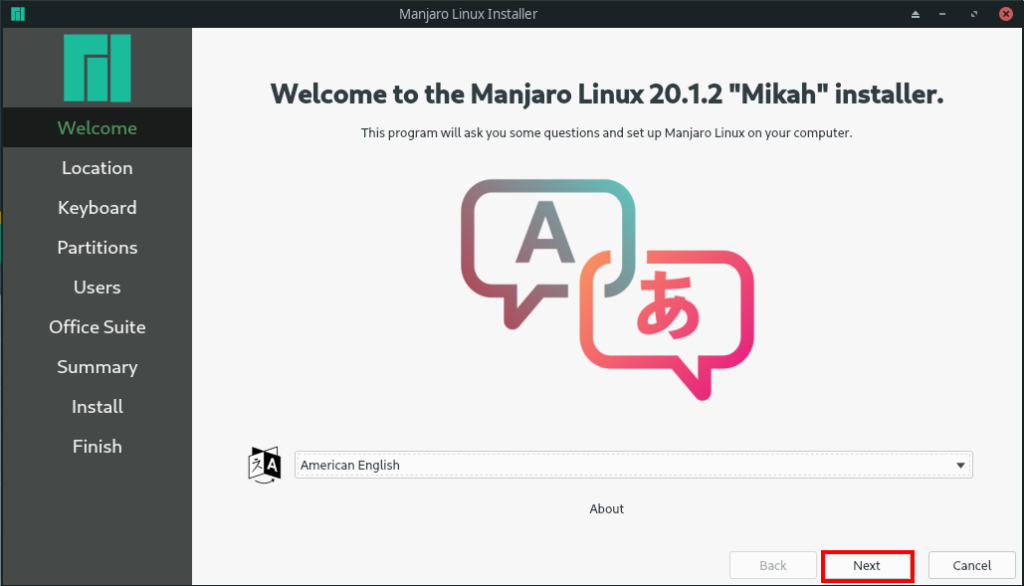Click the speech bubbles language illustration

(x=607, y=289)
